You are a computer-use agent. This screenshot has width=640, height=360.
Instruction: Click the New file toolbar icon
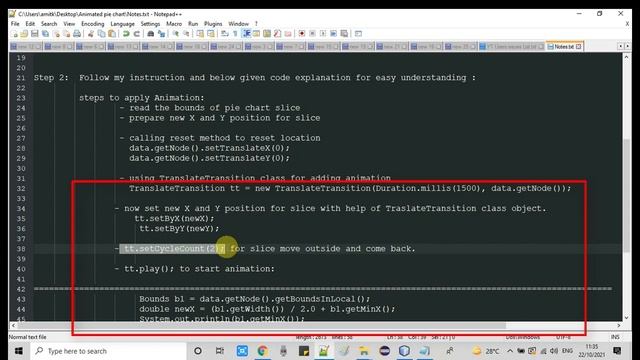coord(15,33)
